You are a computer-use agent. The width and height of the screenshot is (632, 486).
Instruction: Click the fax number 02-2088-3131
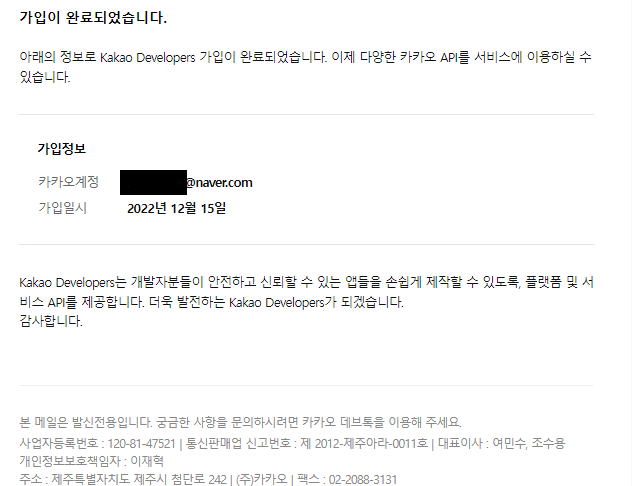pyautogui.click(x=363, y=480)
